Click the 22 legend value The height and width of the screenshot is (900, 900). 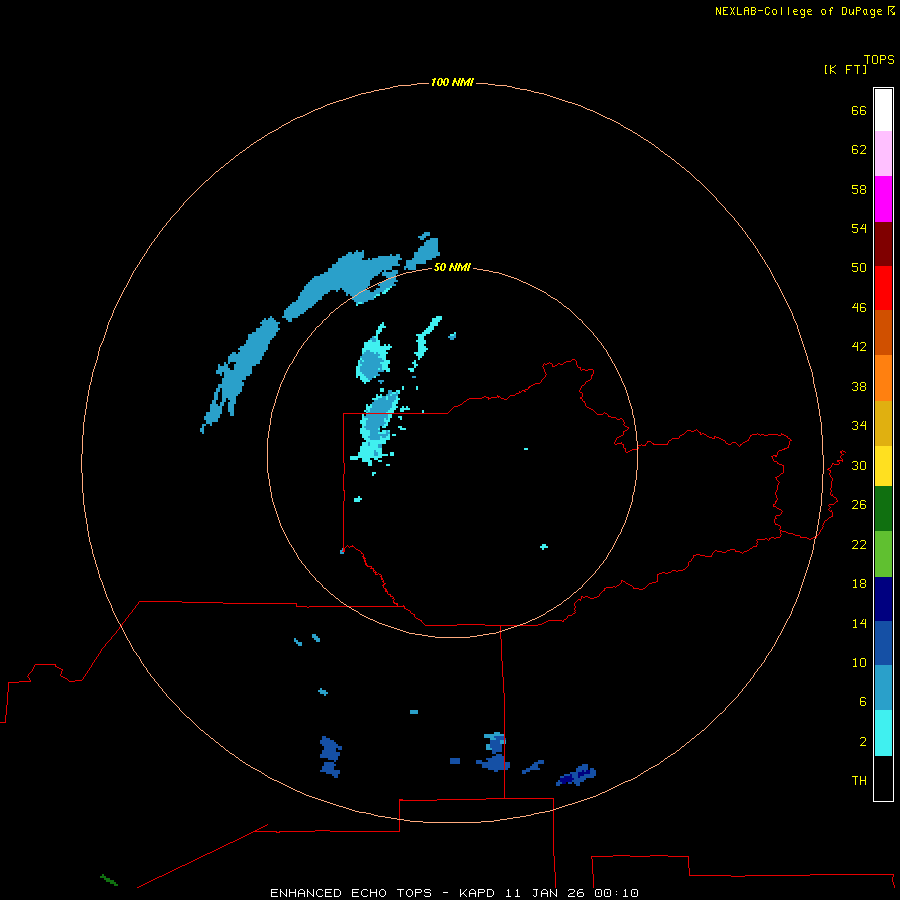(x=859, y=544)
